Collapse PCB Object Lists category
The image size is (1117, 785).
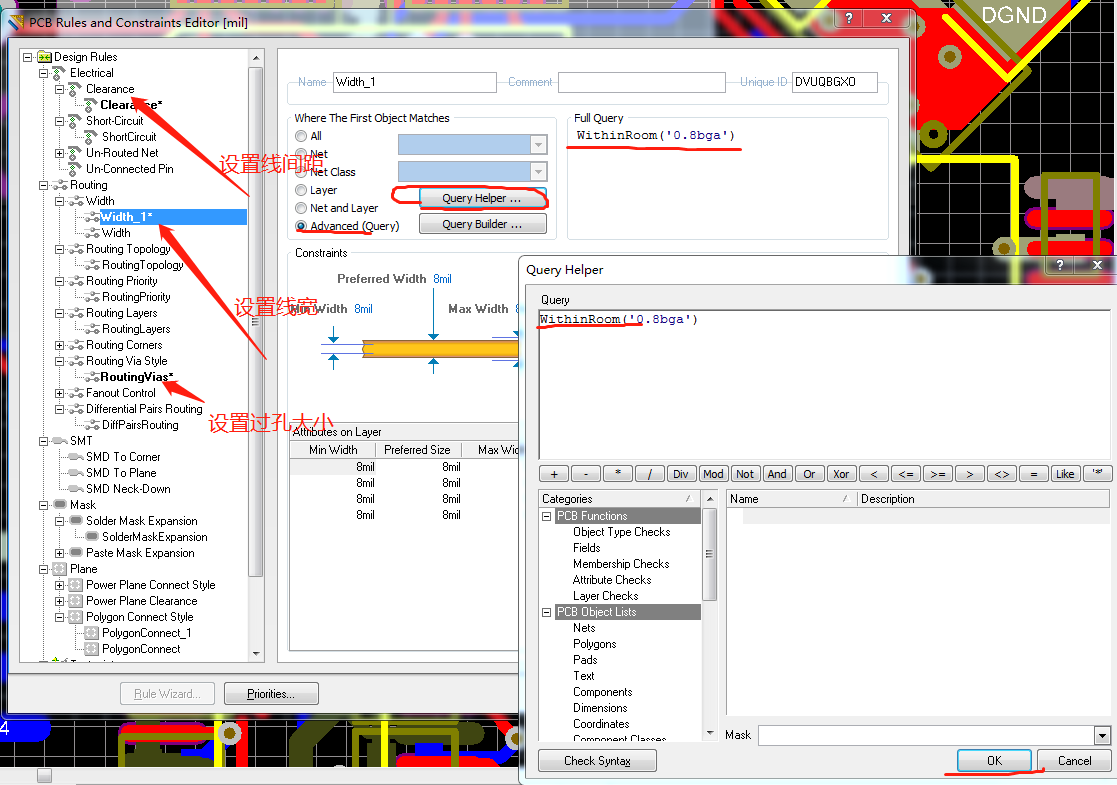pos(546,612)
